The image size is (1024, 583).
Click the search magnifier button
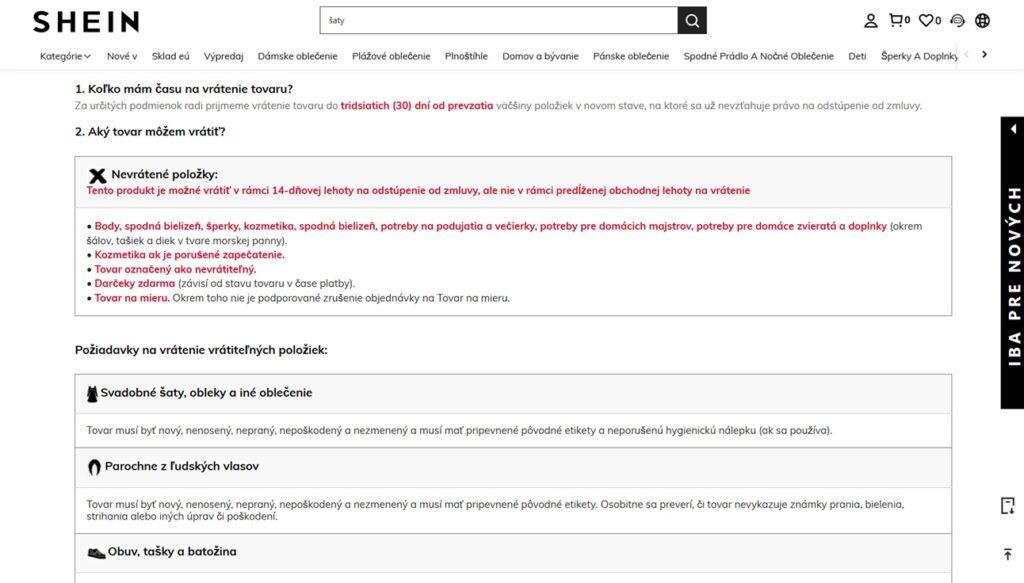tap(692, 21)
